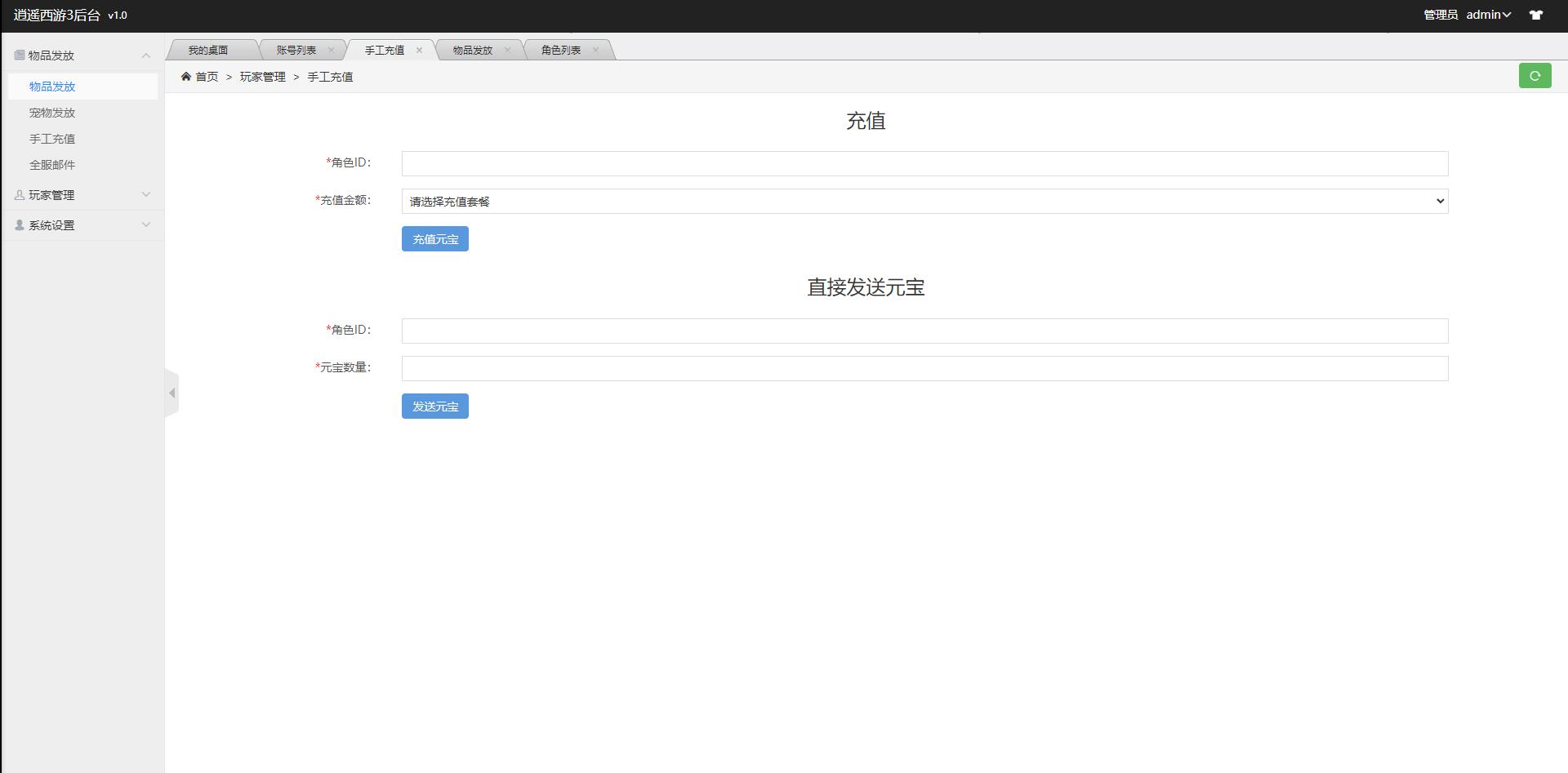Image resolution: width=1568 pixels, height=773 pixels.
Task: Close the 账号列表 tab
Action: 331,49
